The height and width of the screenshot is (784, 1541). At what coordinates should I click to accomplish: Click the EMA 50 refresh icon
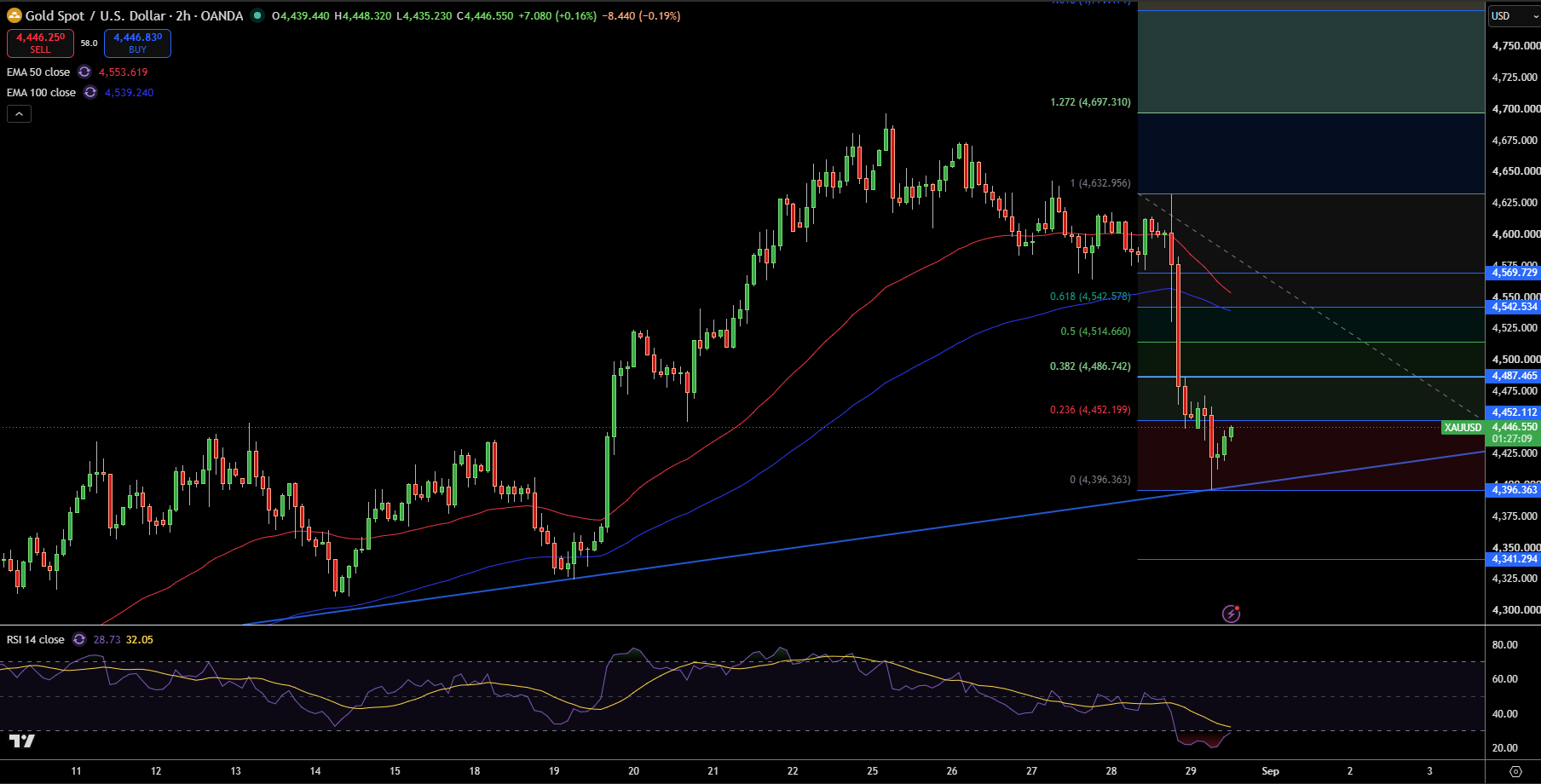coord(84,72)
